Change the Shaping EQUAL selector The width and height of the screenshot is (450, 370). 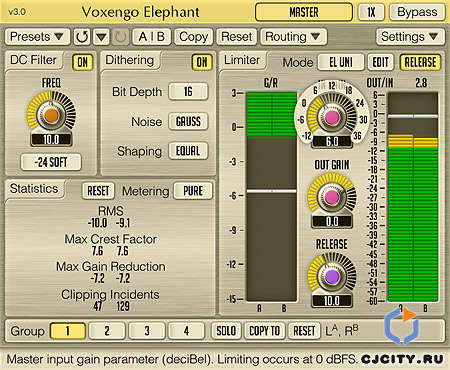pos(188,151)
